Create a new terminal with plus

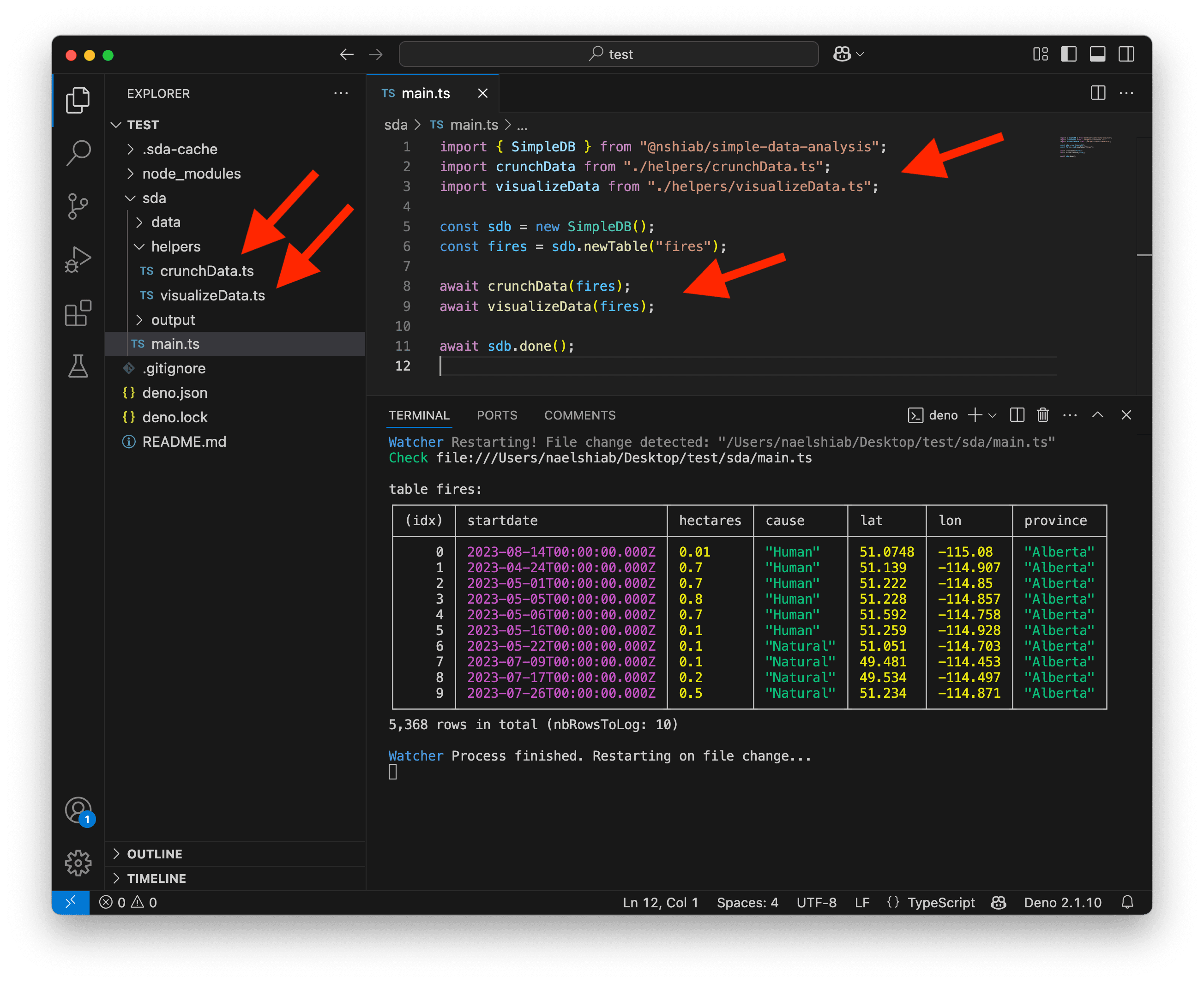pyautogui.click(x=975, y=415)
